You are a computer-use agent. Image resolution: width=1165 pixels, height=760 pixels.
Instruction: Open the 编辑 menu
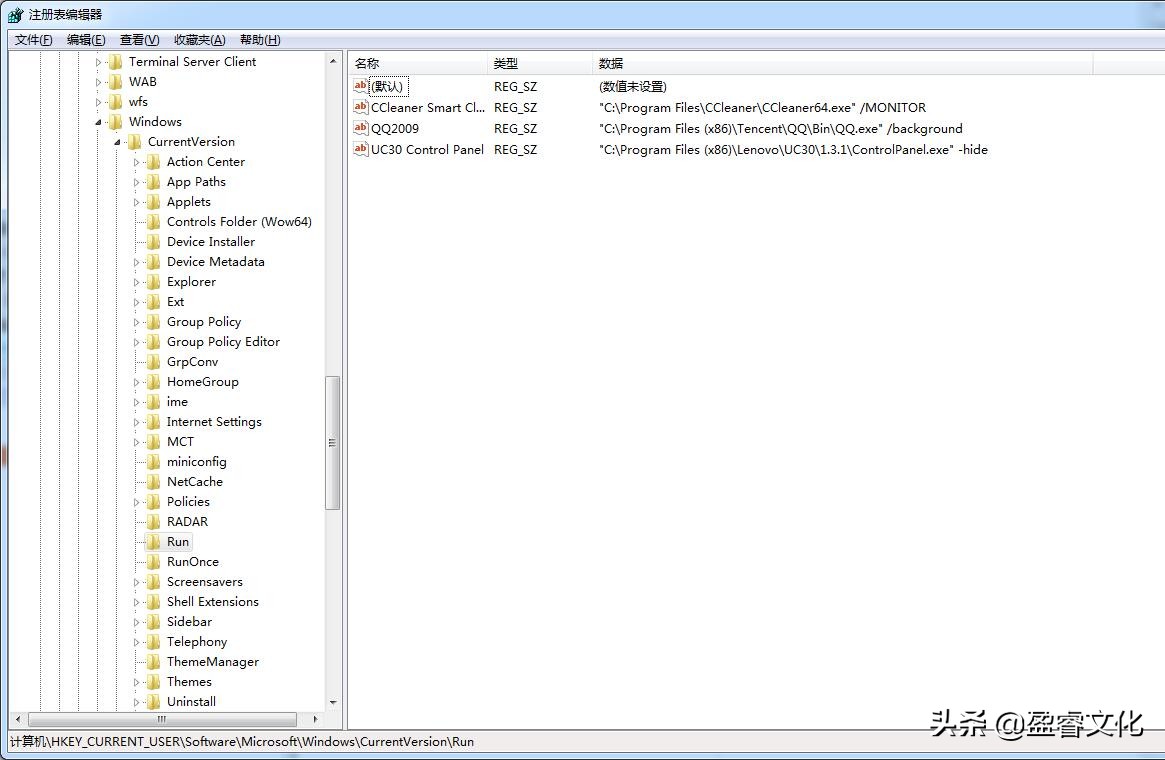pyautogui.click(x=85, y=39)
